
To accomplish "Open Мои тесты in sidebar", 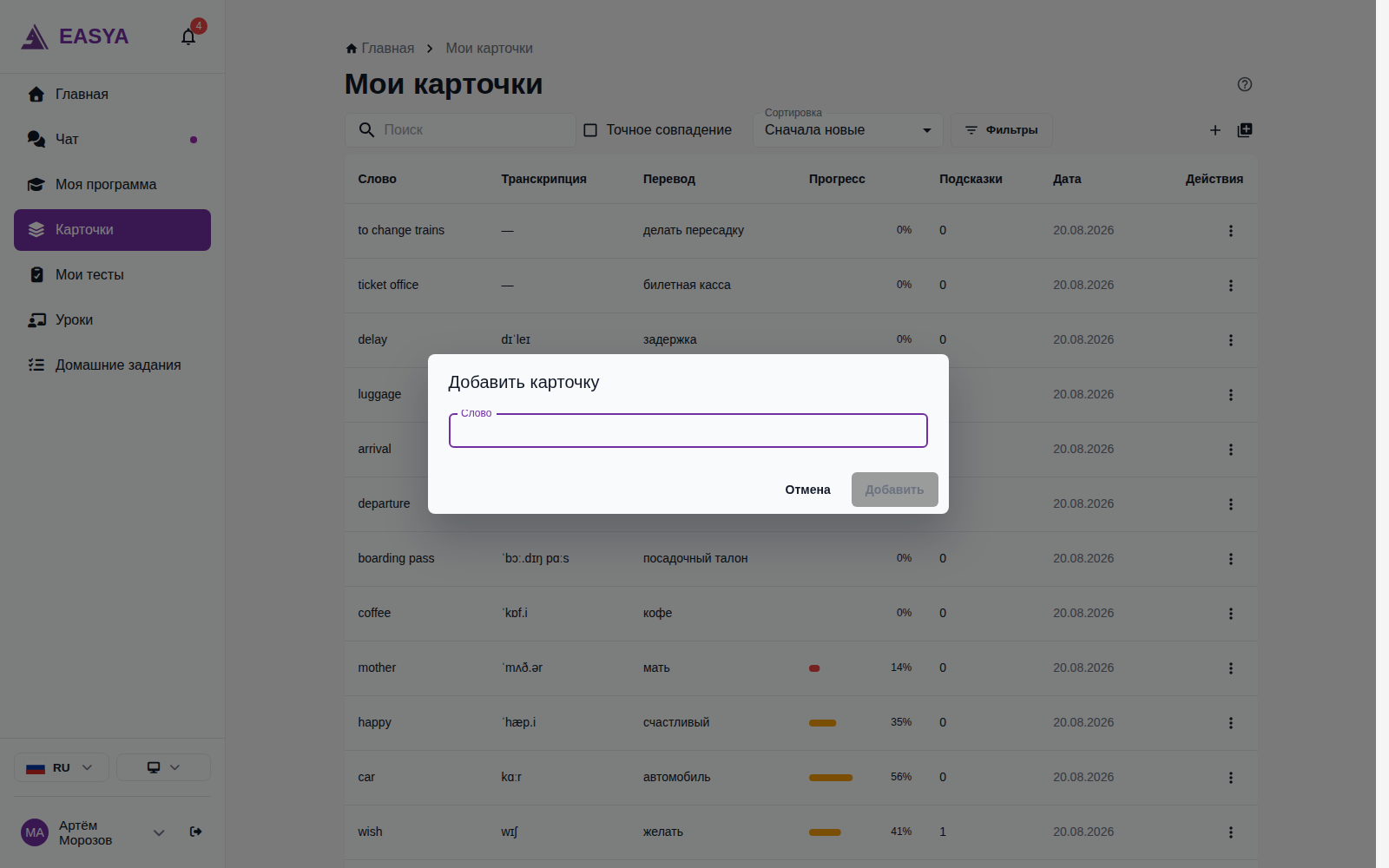I will (x=112, y=275).
